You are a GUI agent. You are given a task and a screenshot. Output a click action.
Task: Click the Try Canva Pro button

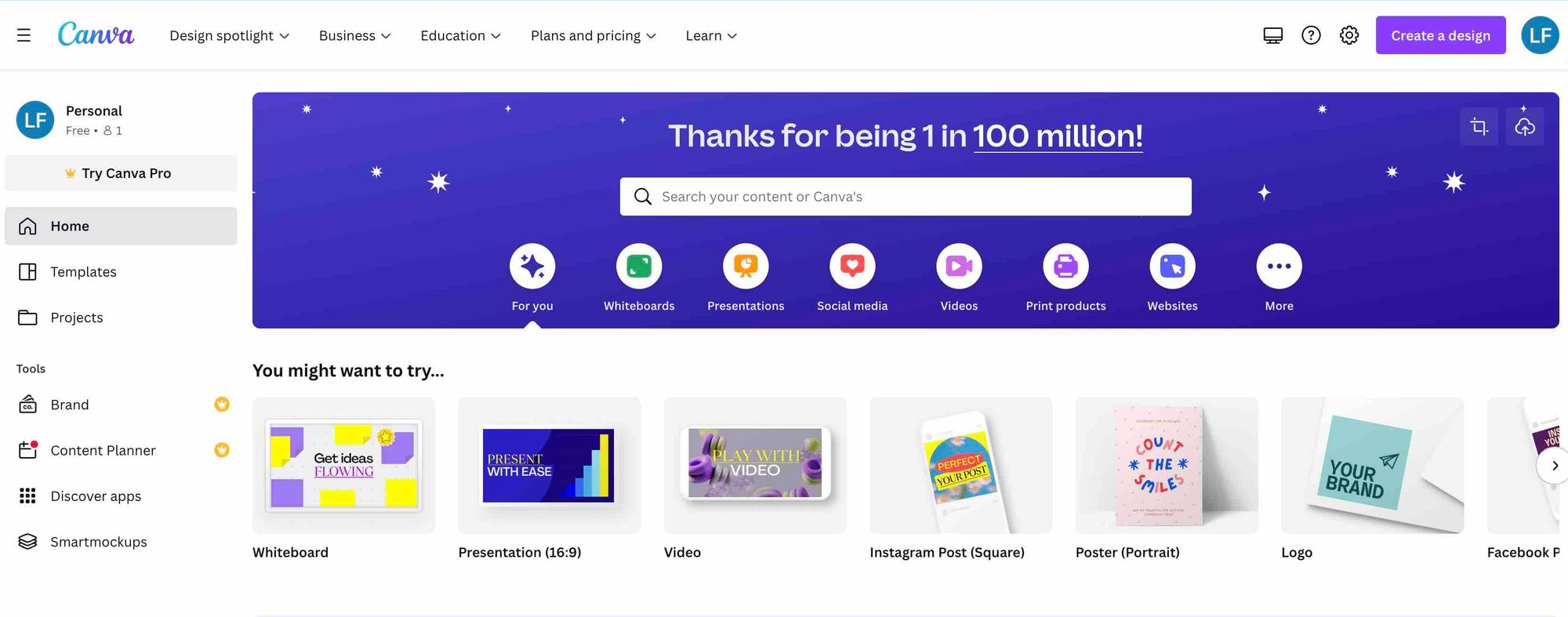[121, 173]
